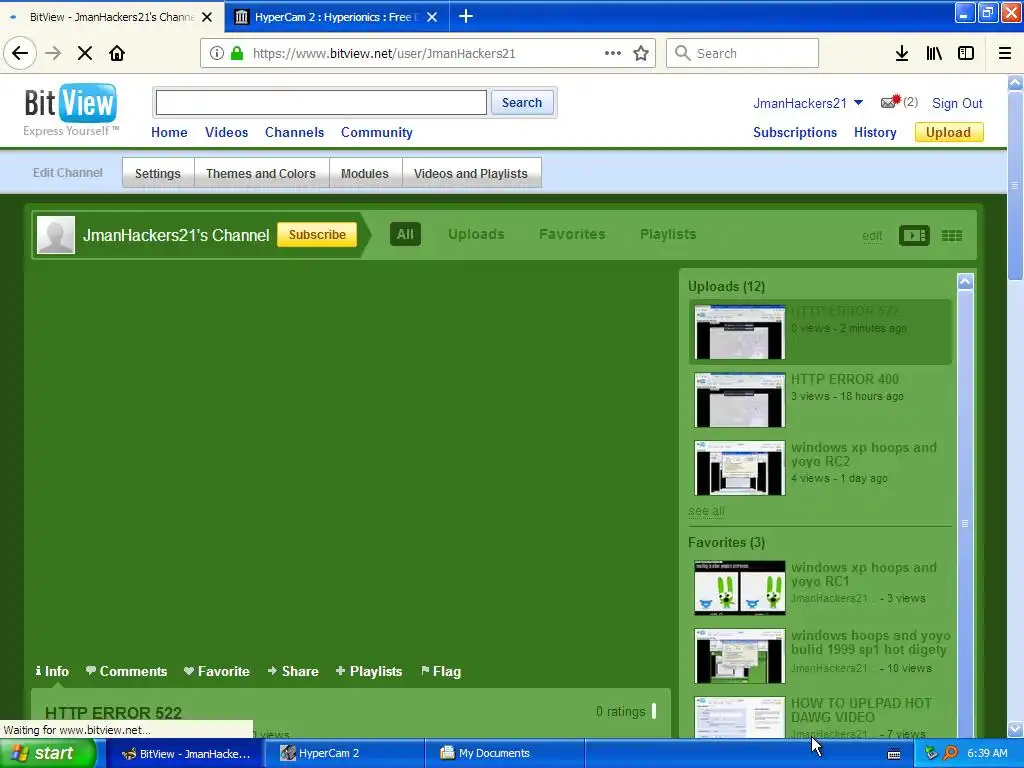Open the Firefox hamburger menu
Screen dimensions: 1024x768
tap(1005, 53)
